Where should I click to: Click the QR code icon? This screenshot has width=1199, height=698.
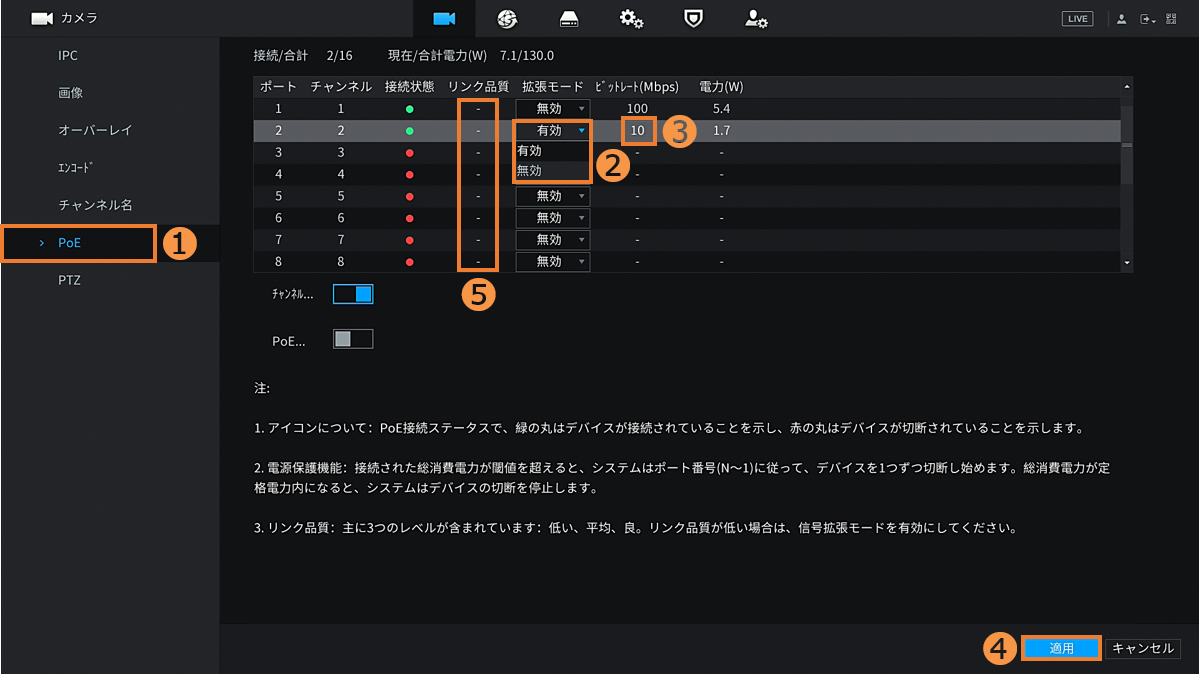click(x=1172, y=19)
